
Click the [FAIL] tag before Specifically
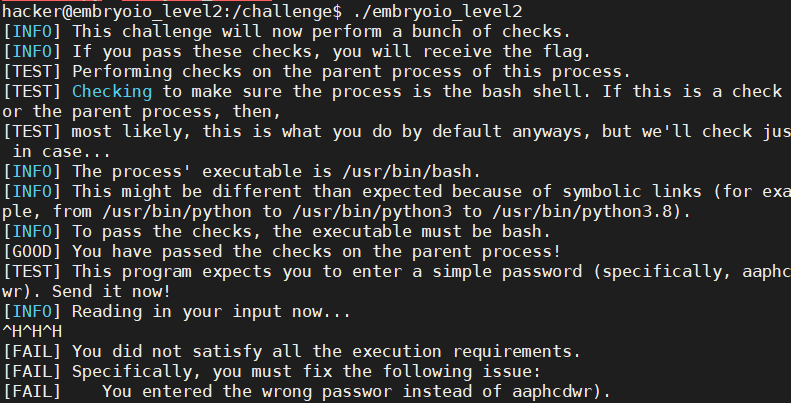pos(32,371)
